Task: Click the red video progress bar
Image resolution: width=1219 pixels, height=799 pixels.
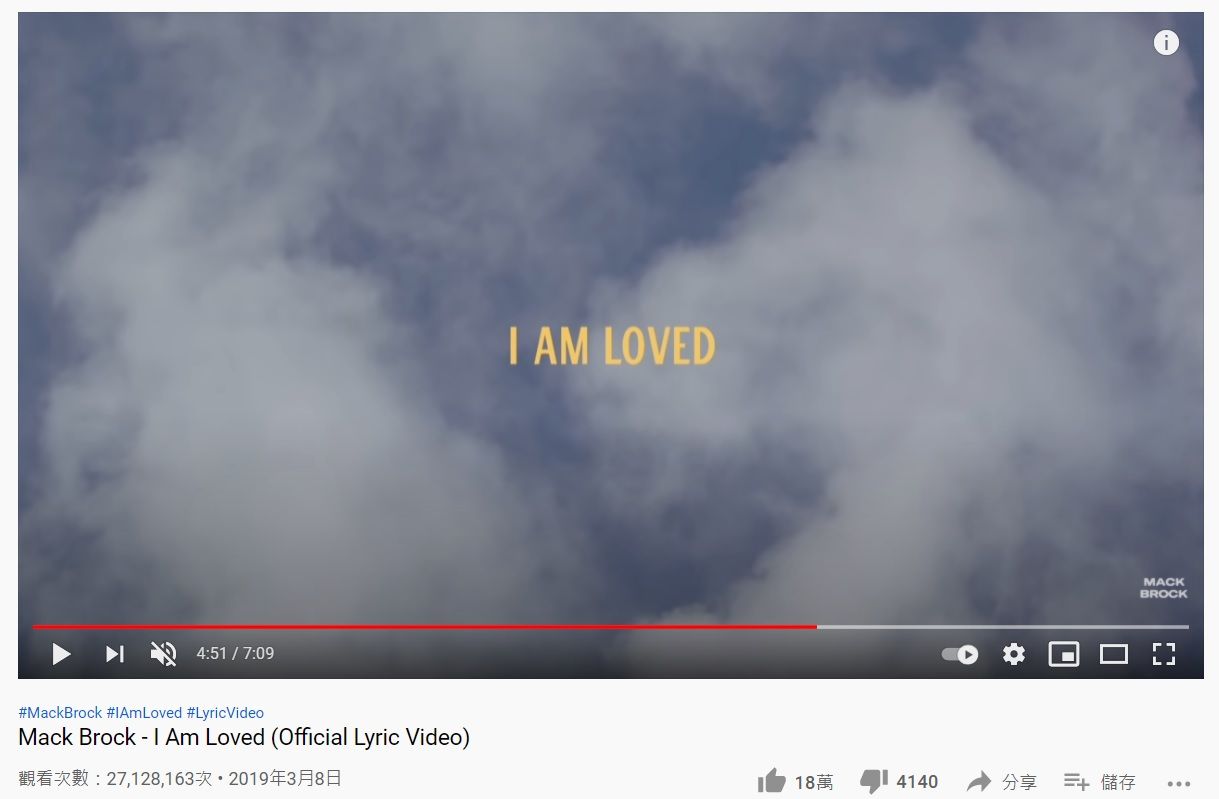Action: (425, 627)
